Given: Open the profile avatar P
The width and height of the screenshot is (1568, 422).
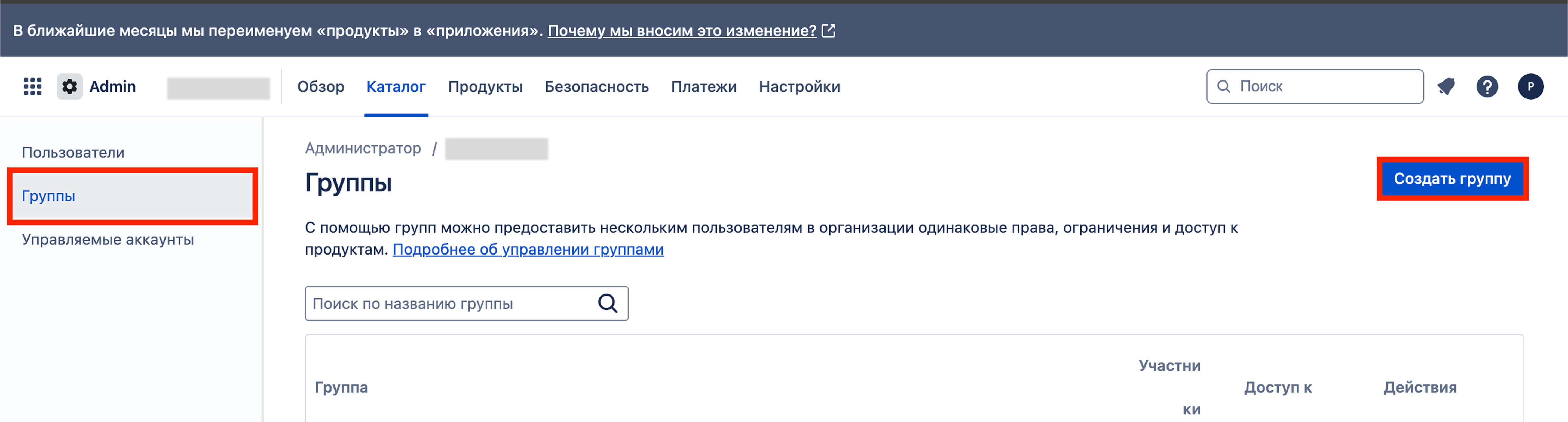Looking at the screenshot, I should click(x=1530, y=86).
